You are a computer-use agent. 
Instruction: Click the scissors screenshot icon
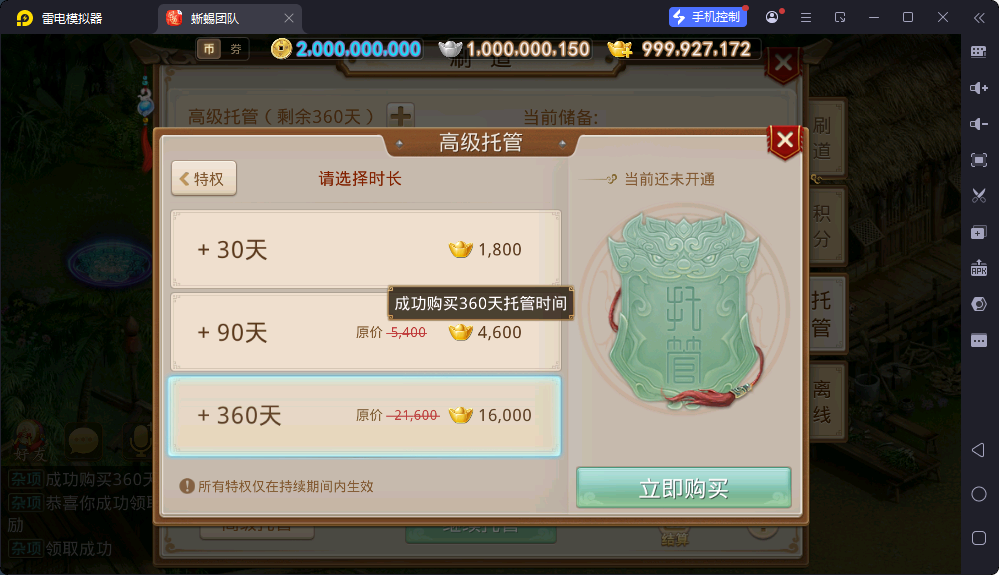[x=979, y=195]
